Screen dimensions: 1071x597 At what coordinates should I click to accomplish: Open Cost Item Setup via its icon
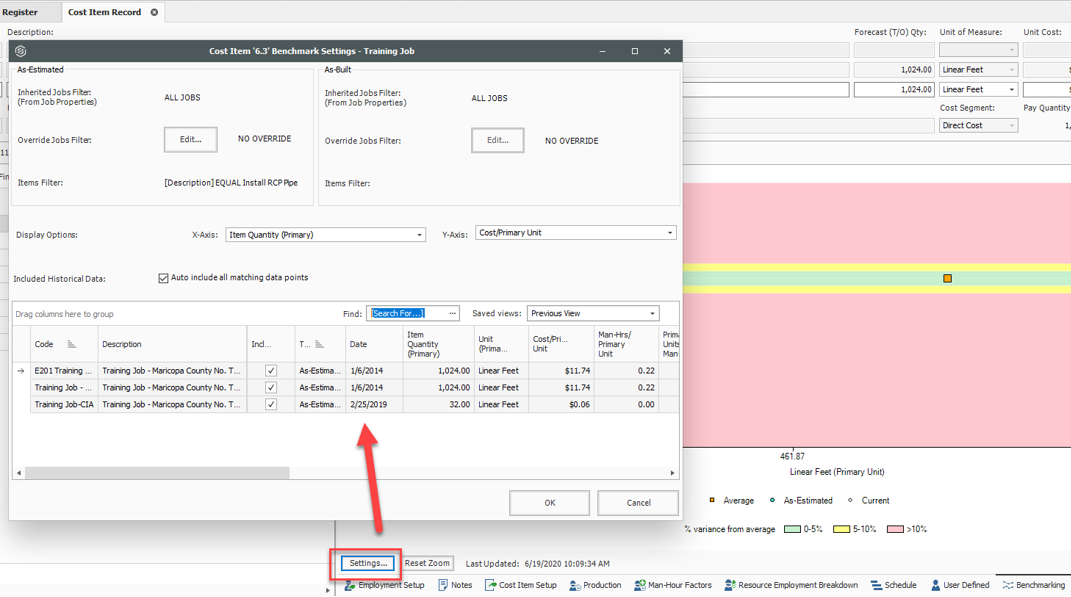pyautogui.click(x=488, y=585)
